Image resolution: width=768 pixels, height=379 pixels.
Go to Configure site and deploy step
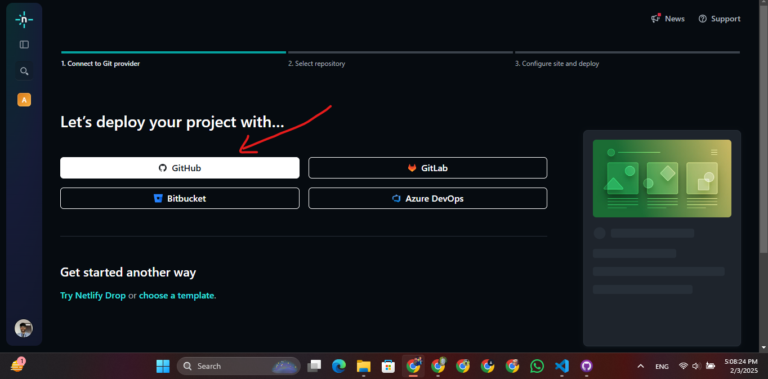[x=557, y=64]
